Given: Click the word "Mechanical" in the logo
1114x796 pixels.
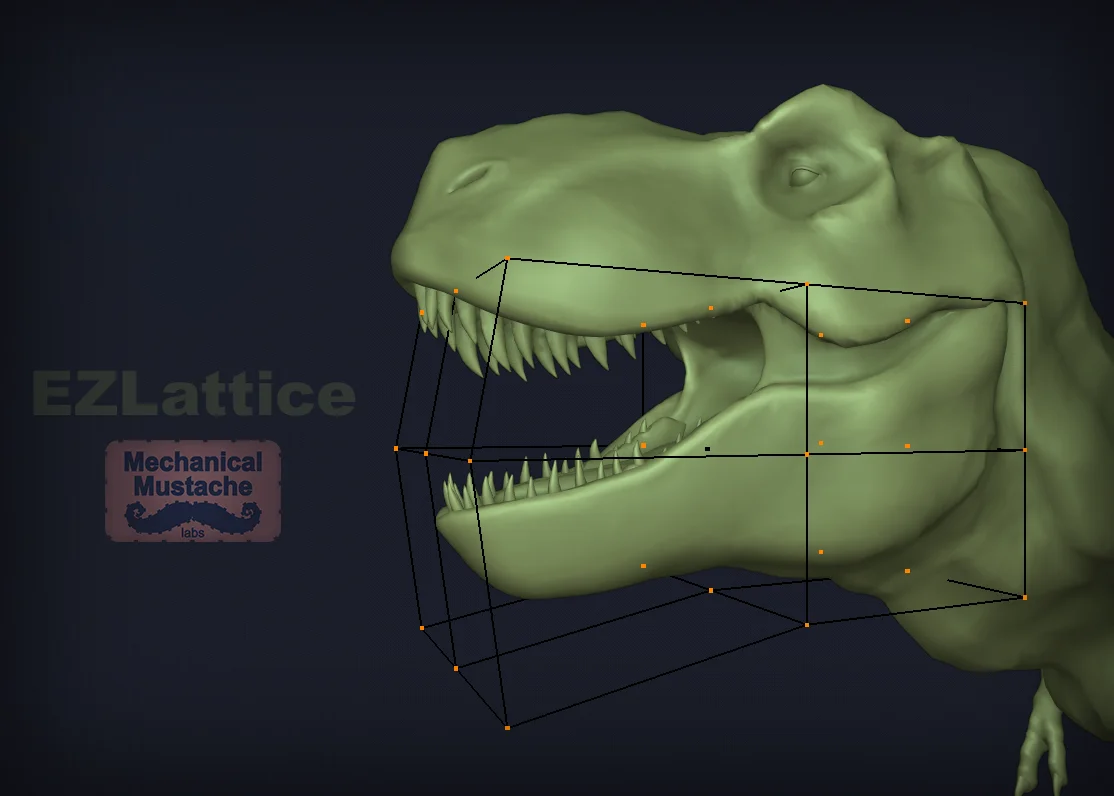Looking at the screenshot, I should 193,463.
